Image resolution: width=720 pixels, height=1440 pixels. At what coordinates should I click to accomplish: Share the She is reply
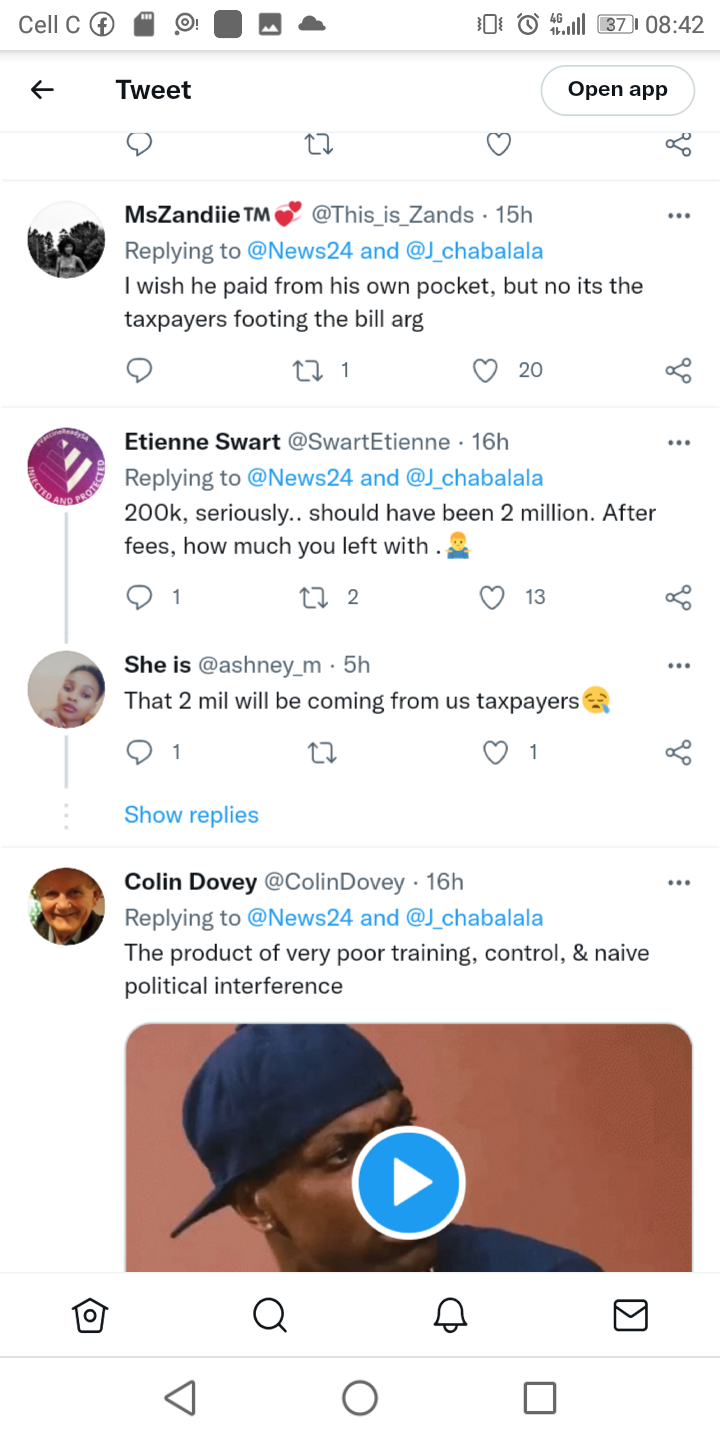pyautogui.click(x=678, y=752)
